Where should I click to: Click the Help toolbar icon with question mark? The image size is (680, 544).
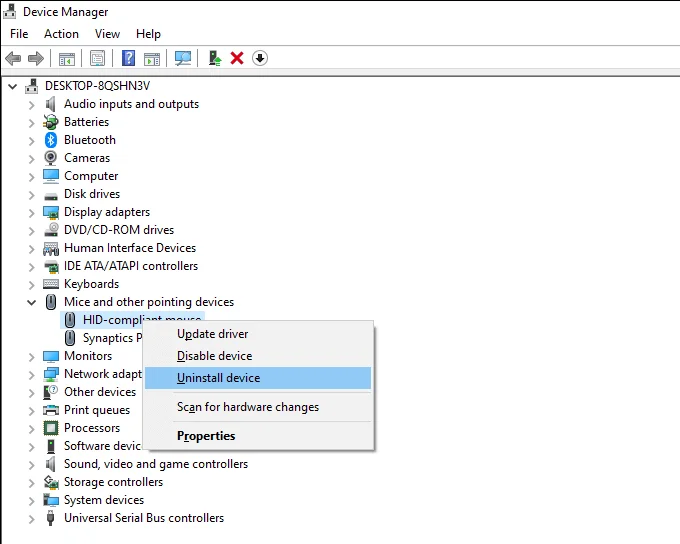128,58
